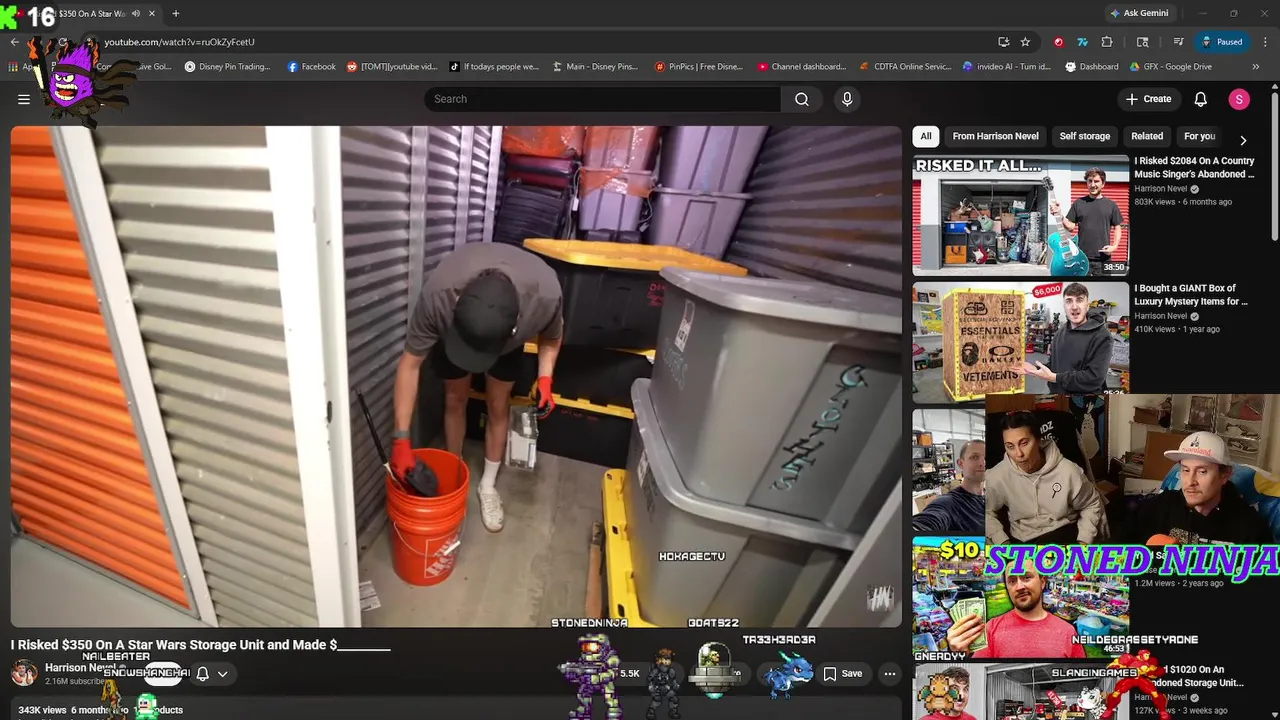Open the Dashboard bookmark
This screenshot has height=720, width=1280.
coord(1092,67)
